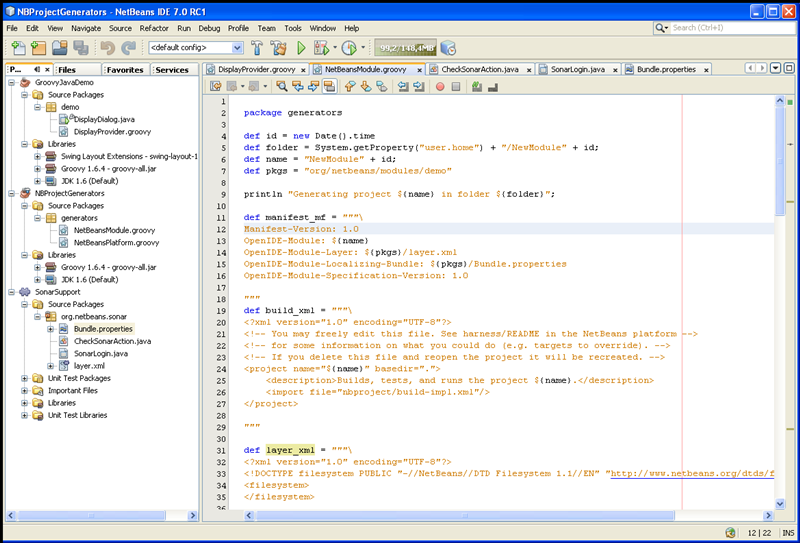
Task: Click the Clean and Build icon
Action: (x=278, y=47)
